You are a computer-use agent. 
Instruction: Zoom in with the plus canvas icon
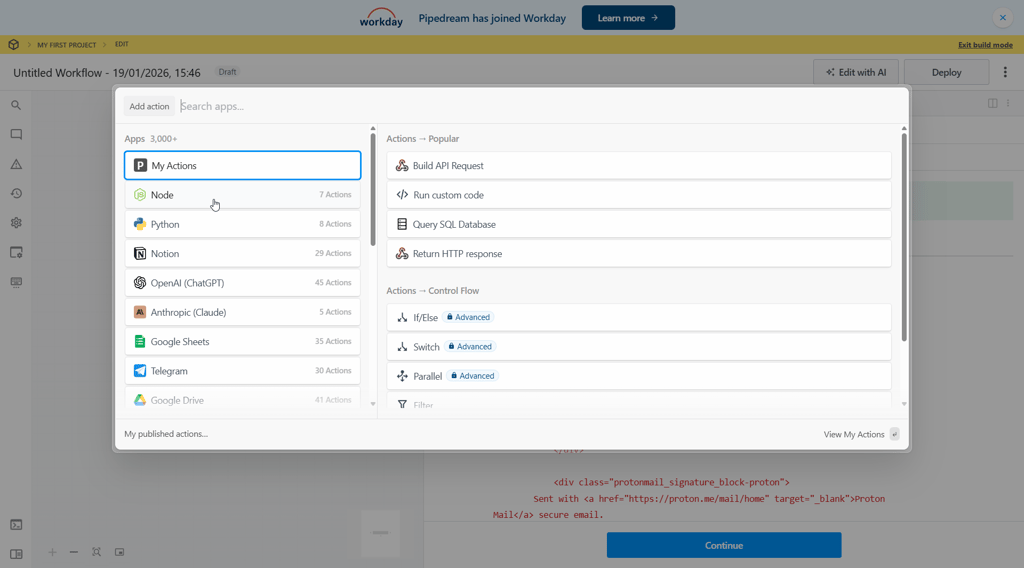(x=52, y=552)
